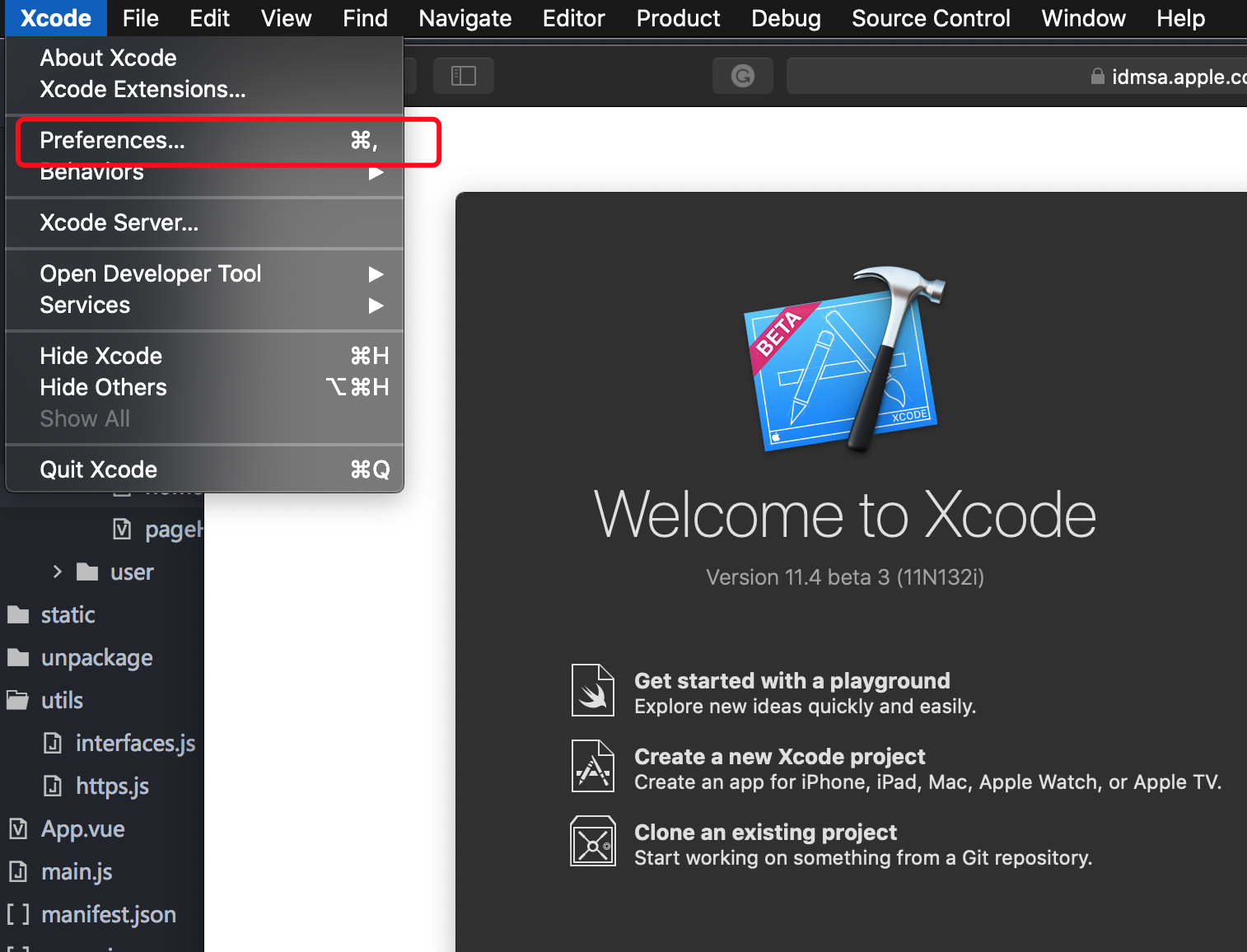This screenshot has height=952, width=1247.
Task: Open manifest.json file
Action: tap(109, 915)
